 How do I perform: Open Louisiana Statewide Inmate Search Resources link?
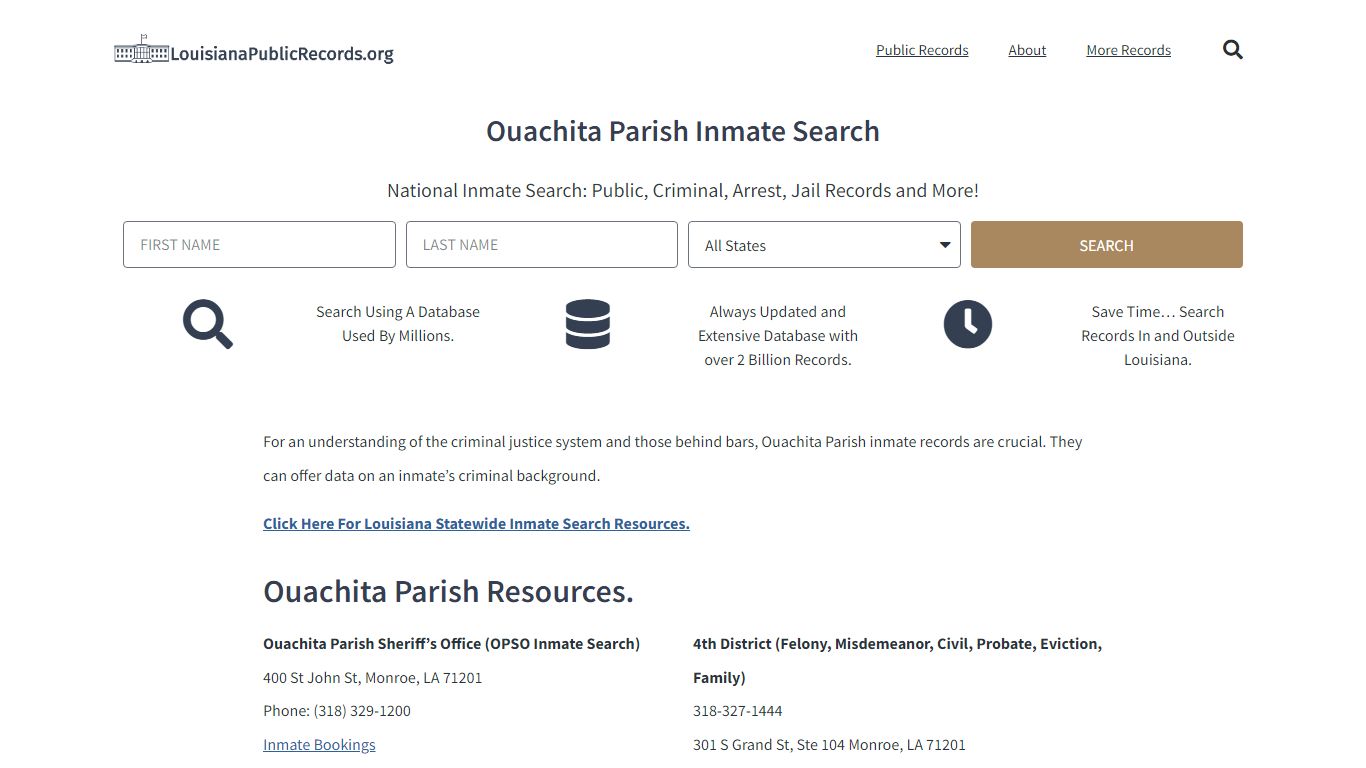[476, 523]
